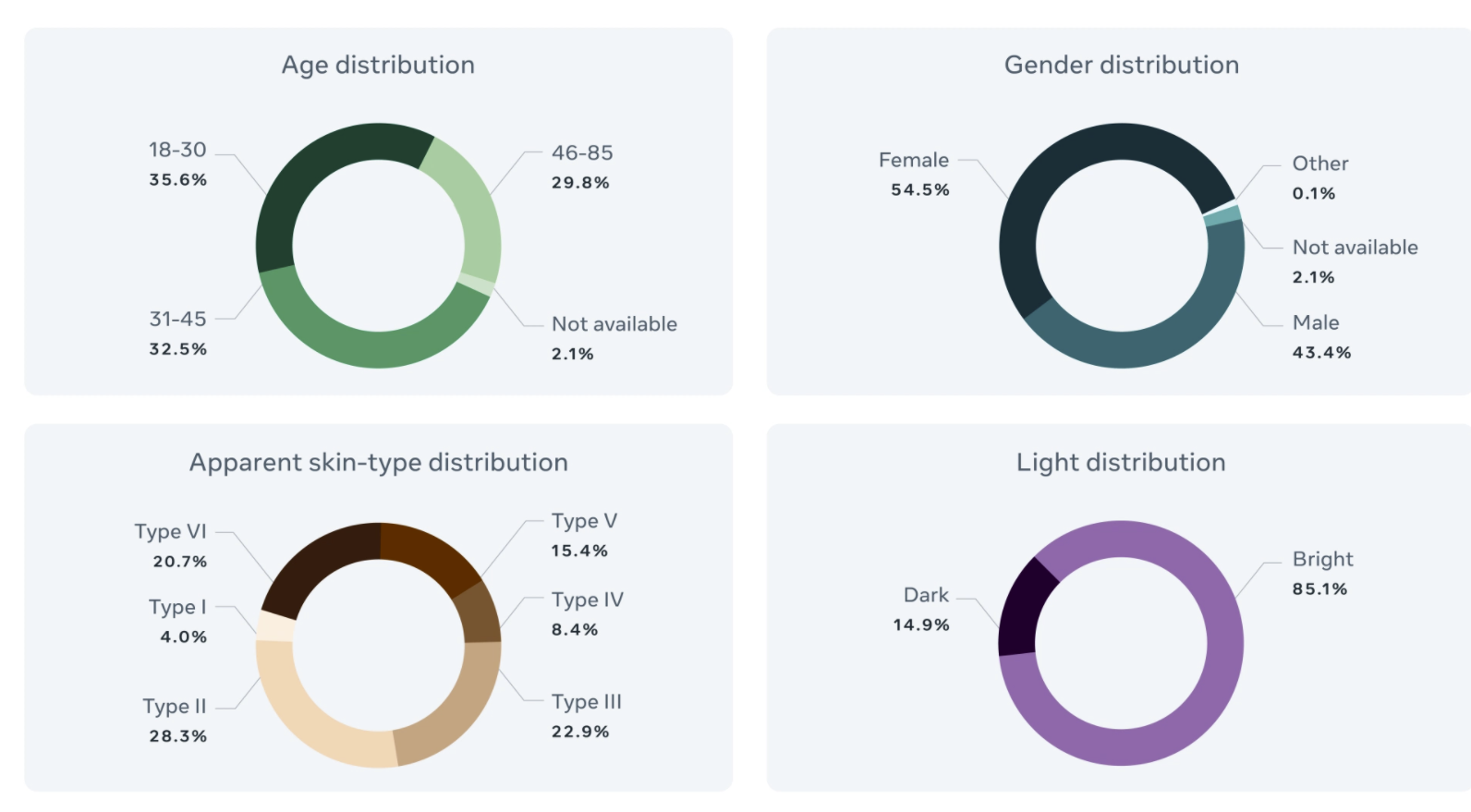Click the 54.5% value under Female
This screenshot has height=812, width=1471.
919,189
